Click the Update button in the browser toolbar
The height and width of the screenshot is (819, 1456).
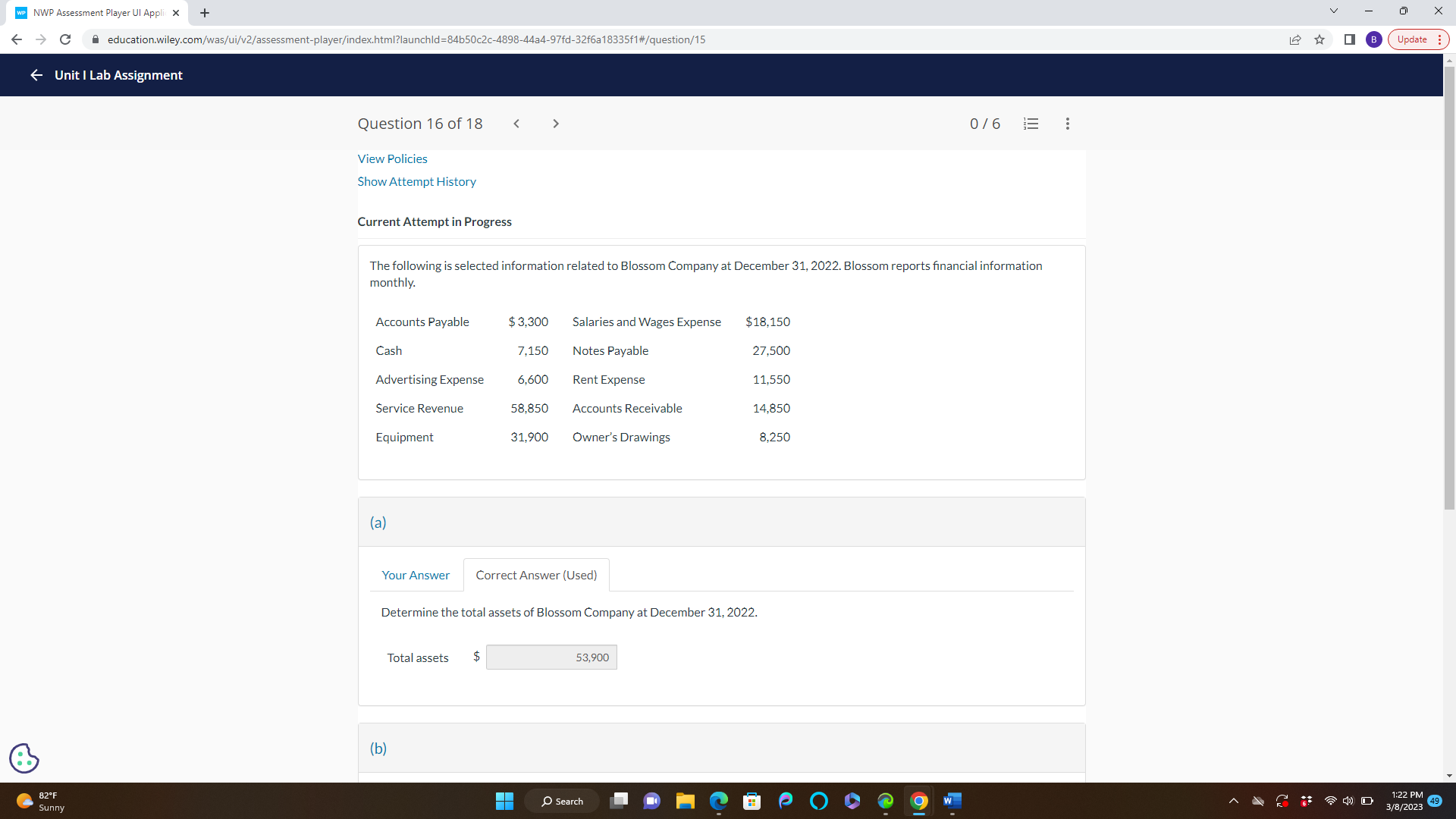coord(1413,39)
